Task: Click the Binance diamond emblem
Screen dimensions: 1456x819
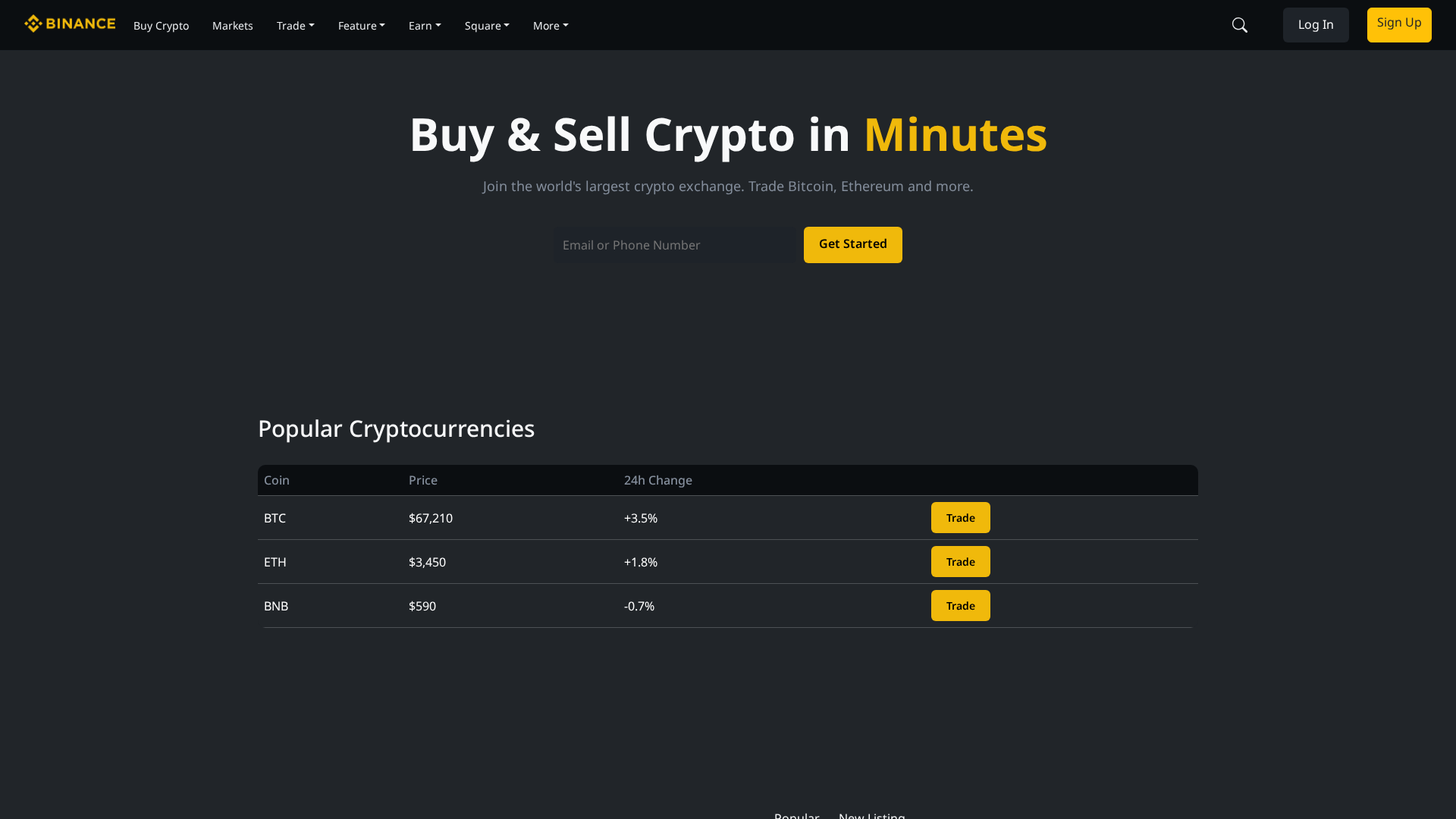Action: click(x=33, y=24)
